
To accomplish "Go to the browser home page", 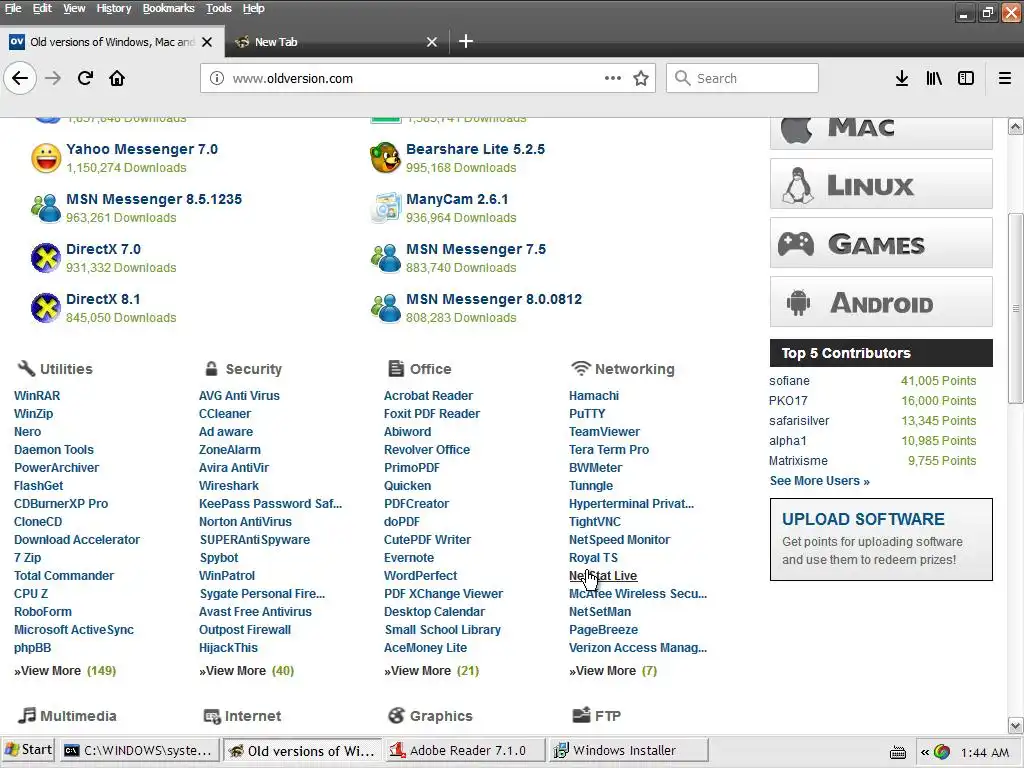I will (117, 78).
